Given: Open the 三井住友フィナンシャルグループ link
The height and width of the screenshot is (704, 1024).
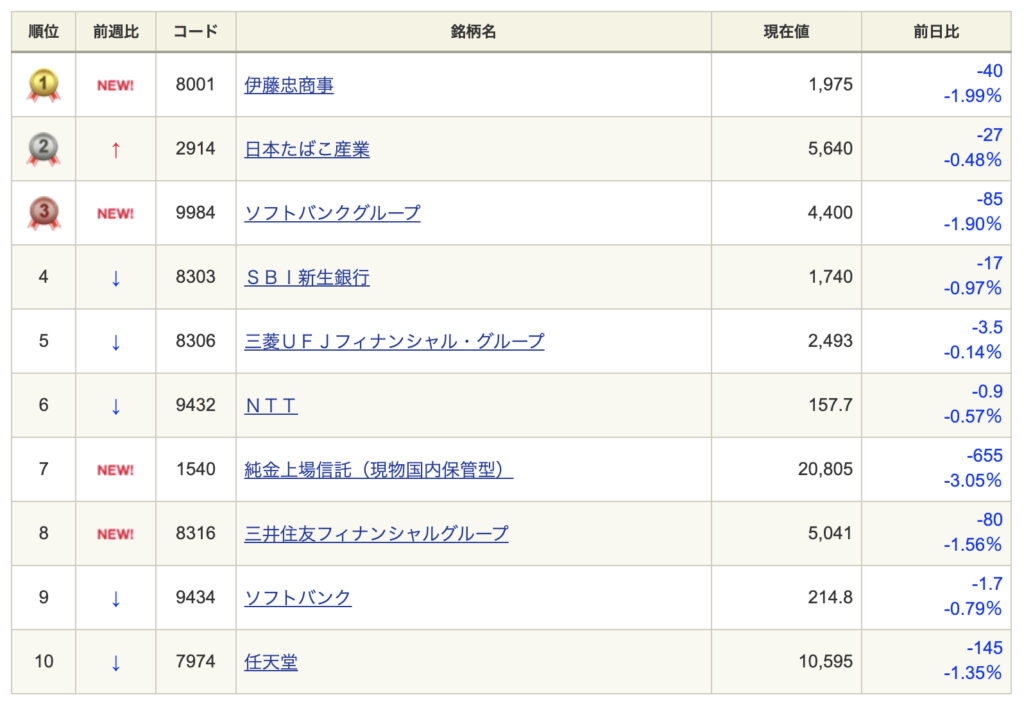Looking at the screenshot, I should click(x=376, y=534).
